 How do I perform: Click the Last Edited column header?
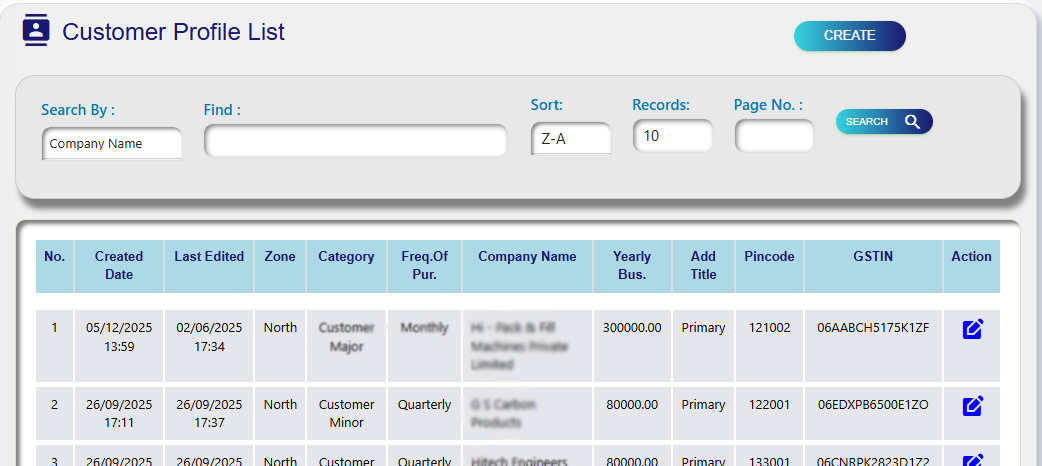(209, 257)
